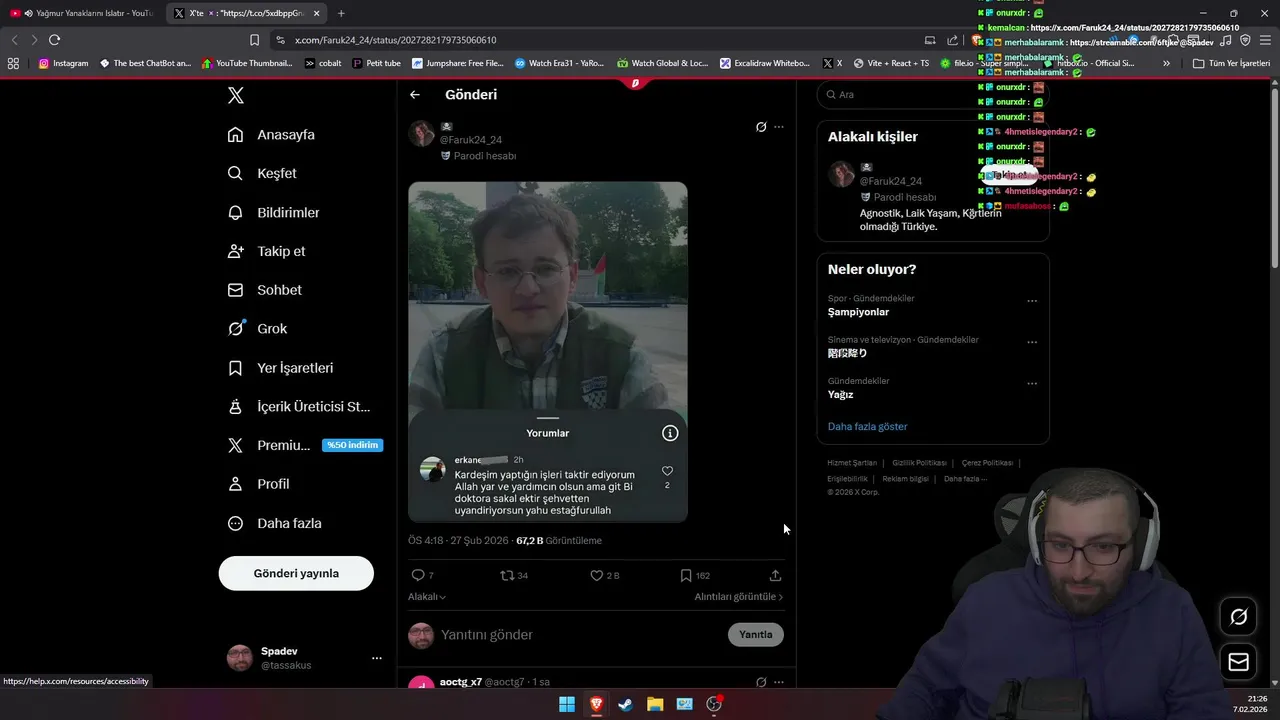Open options for Şampiyonlar trend
The image size is (1280, 720).
(1032, 301)
